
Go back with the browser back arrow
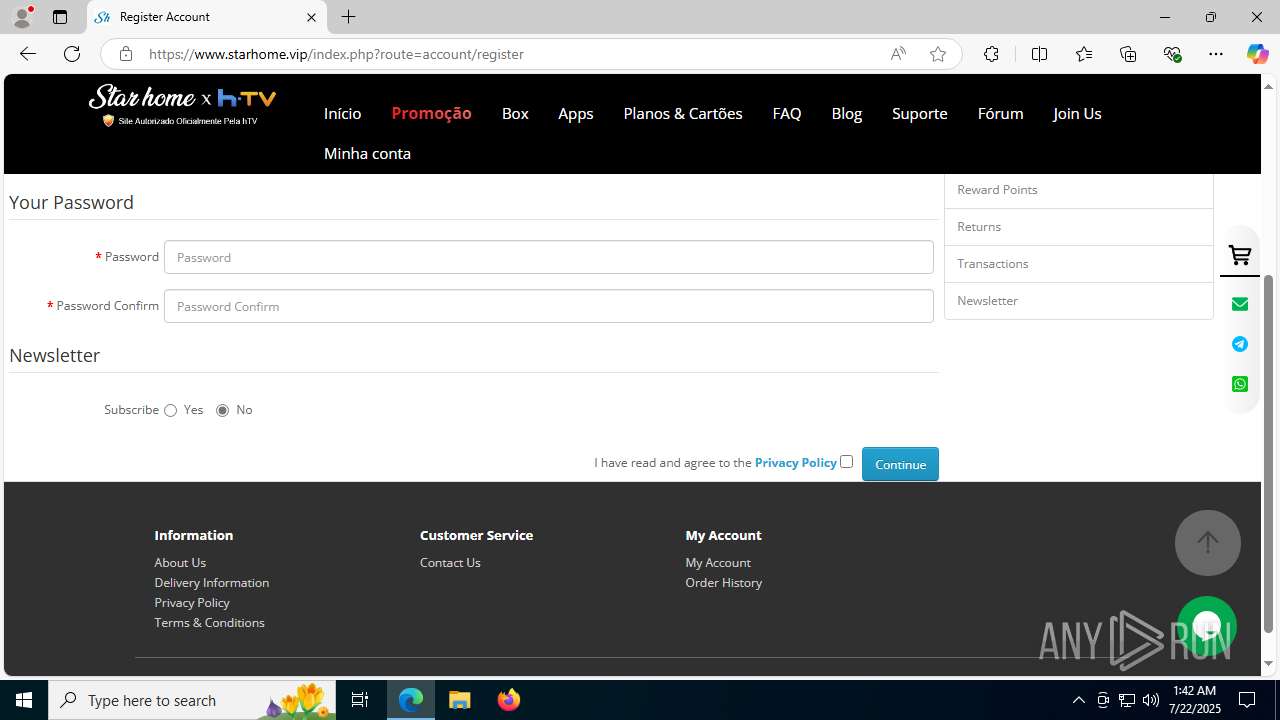(28, 54)
